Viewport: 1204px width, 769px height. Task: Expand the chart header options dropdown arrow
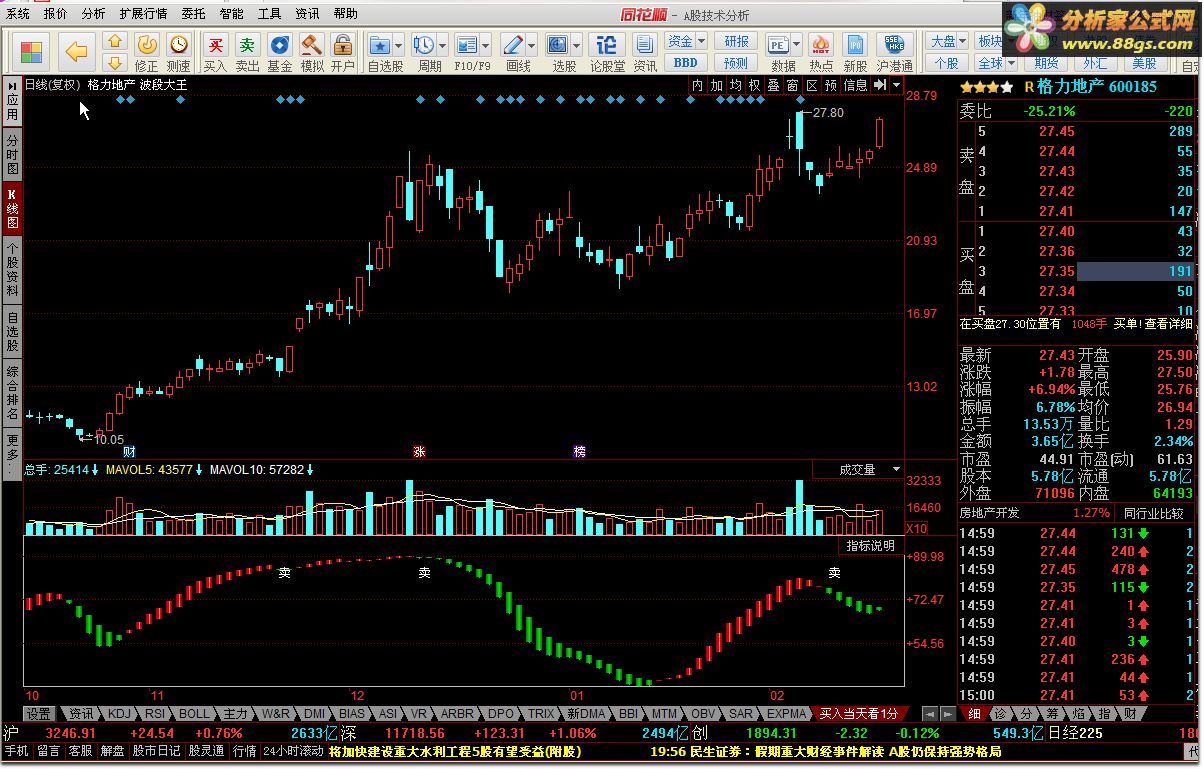tap(896, 85)
